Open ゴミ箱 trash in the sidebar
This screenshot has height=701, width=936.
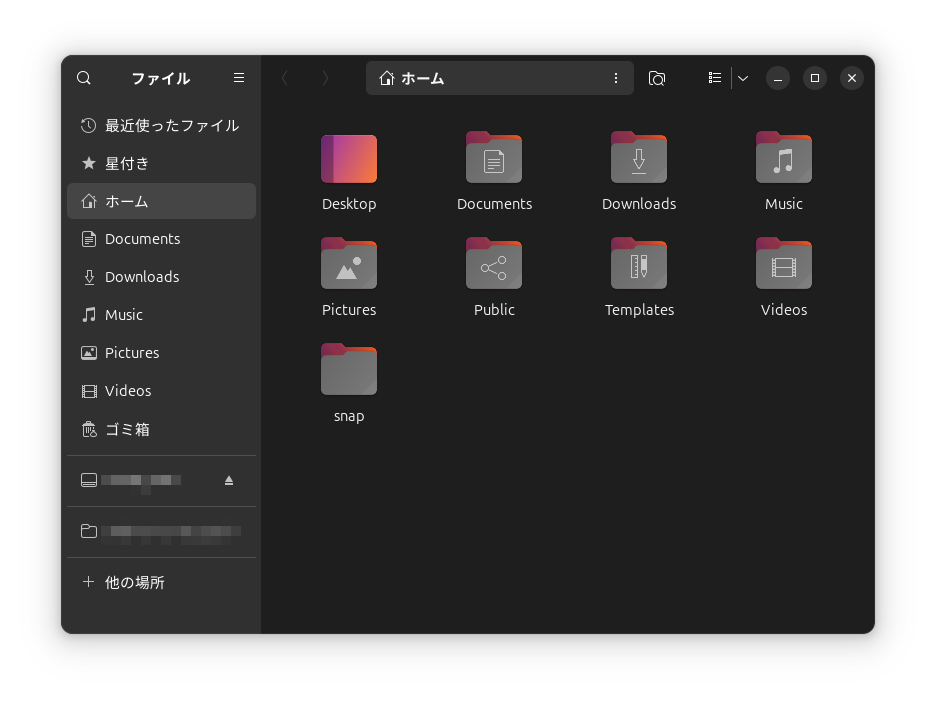point(161,429)
